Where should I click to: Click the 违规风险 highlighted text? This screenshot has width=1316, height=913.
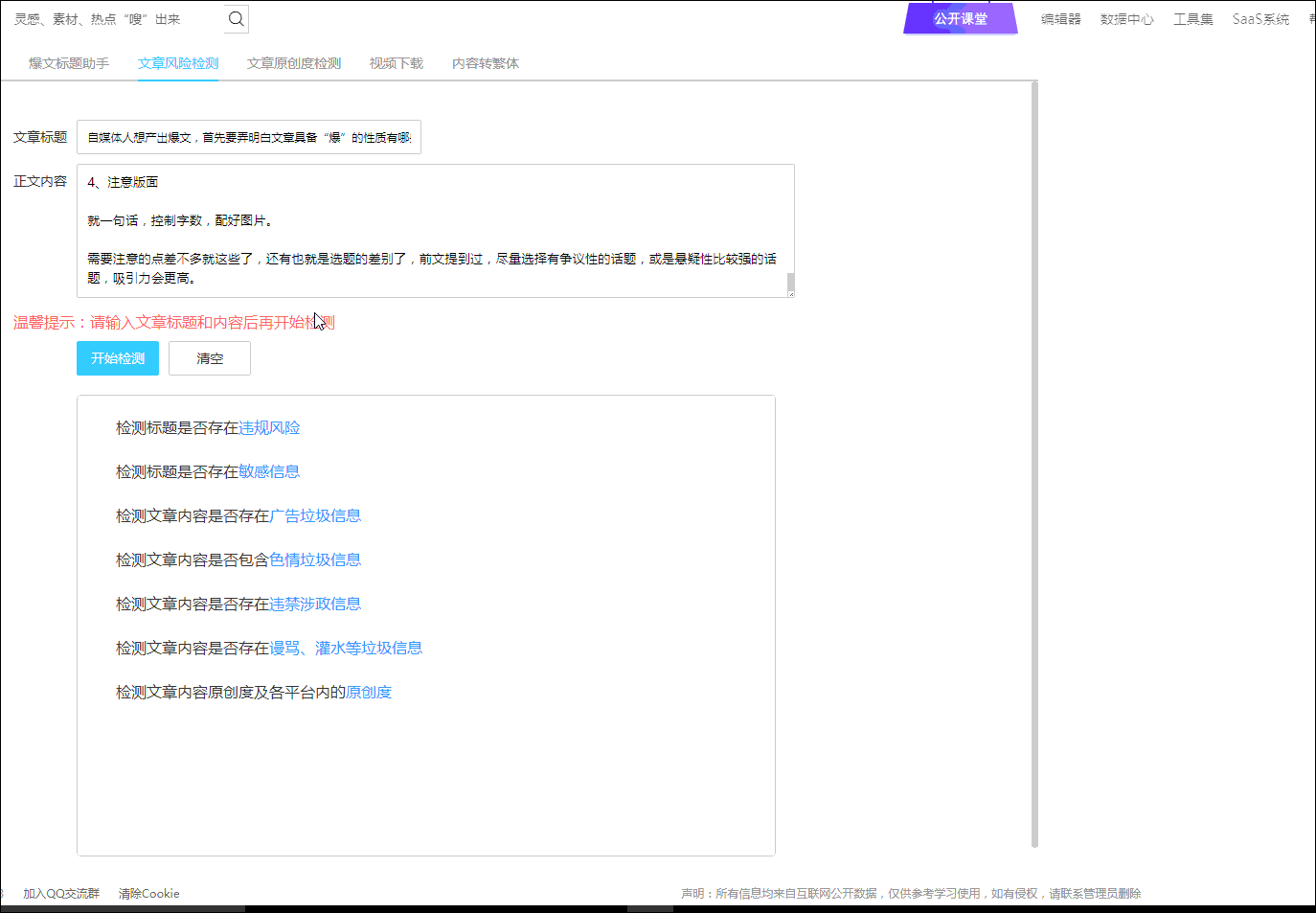269,427
